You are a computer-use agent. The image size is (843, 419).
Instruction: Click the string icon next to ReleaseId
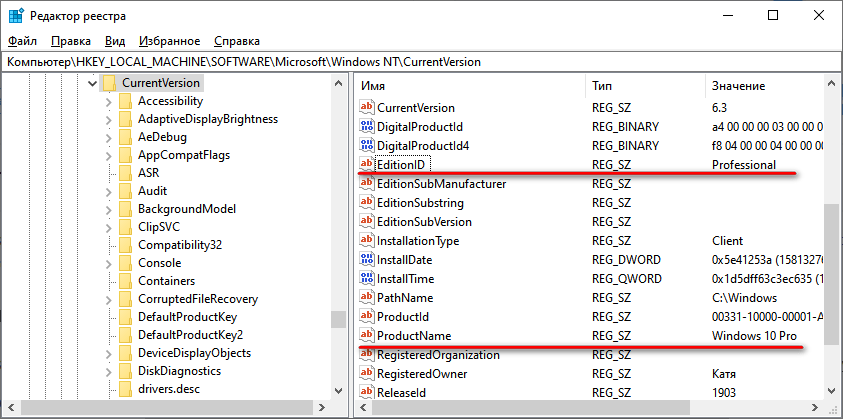367,393
